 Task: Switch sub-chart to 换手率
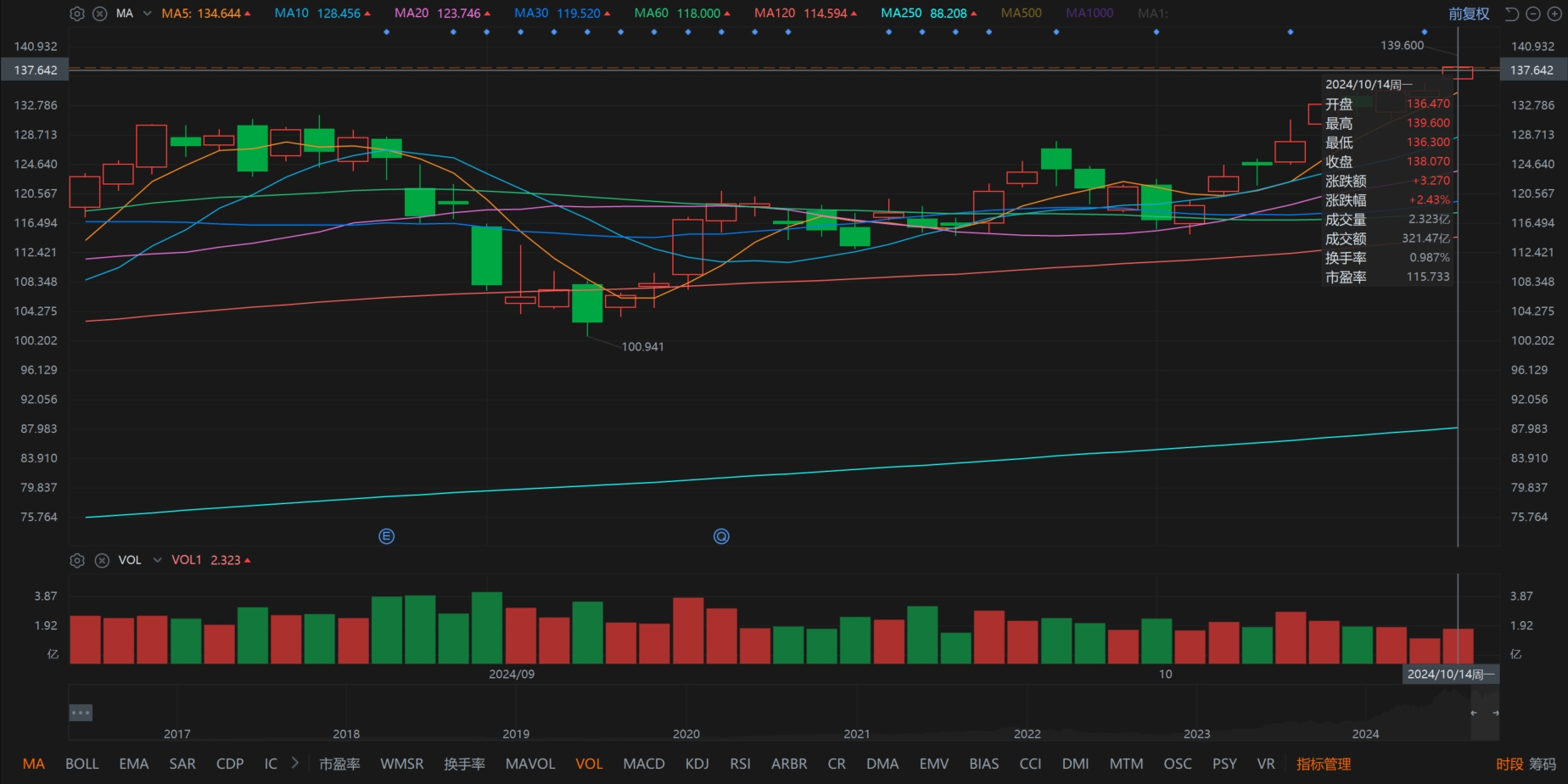pyautogui.click(x=464, y=764)
